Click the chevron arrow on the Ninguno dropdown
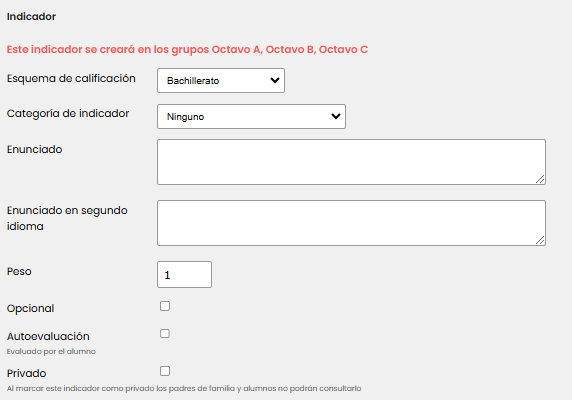 pos(336,116)
